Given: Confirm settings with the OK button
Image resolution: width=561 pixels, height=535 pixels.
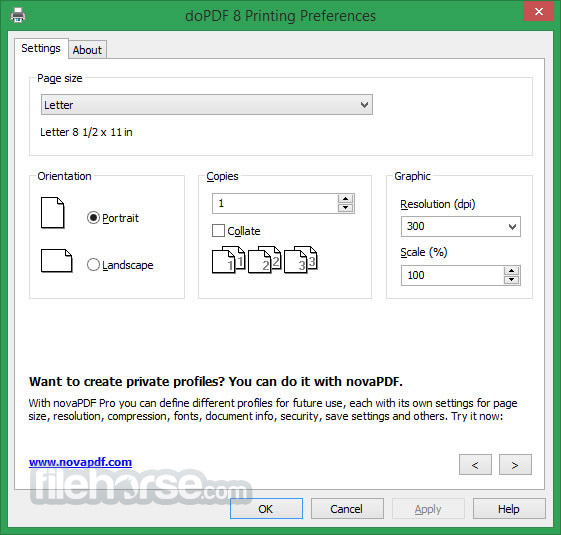Looking at the screenshot, I should coord(266,509).
